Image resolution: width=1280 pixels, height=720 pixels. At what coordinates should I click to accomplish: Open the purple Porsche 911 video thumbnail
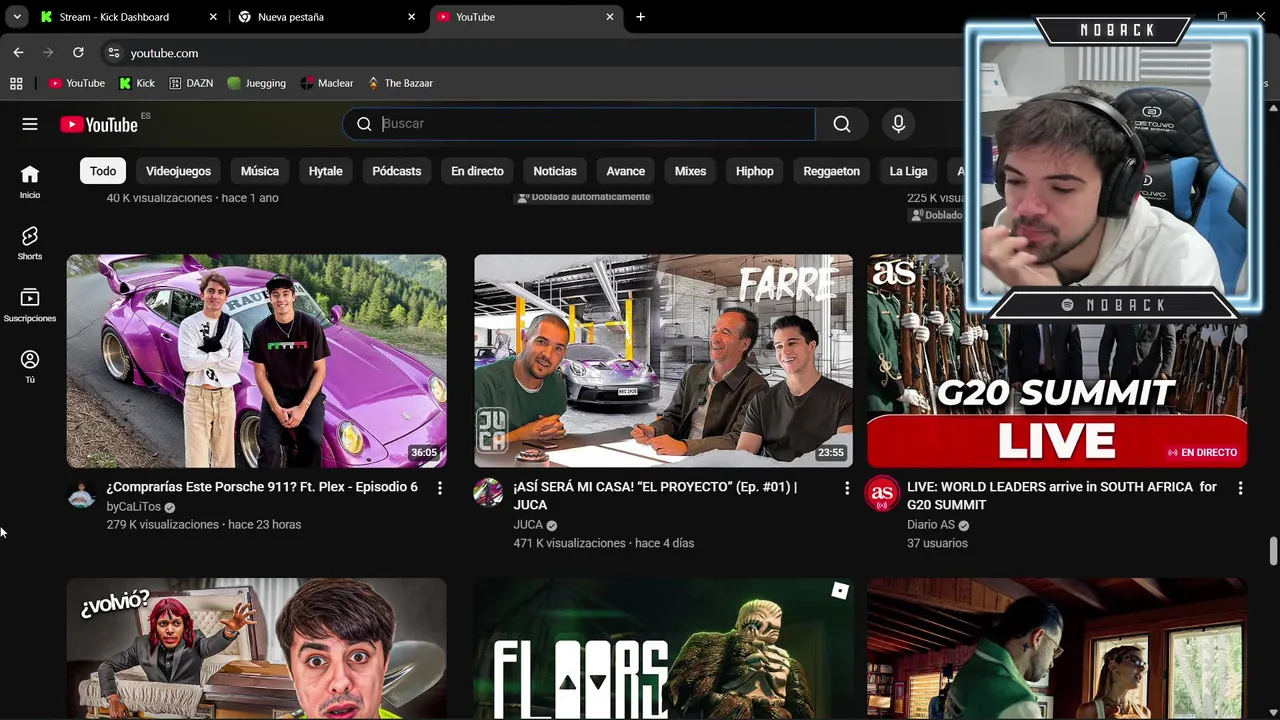click(x=257, y=361)
